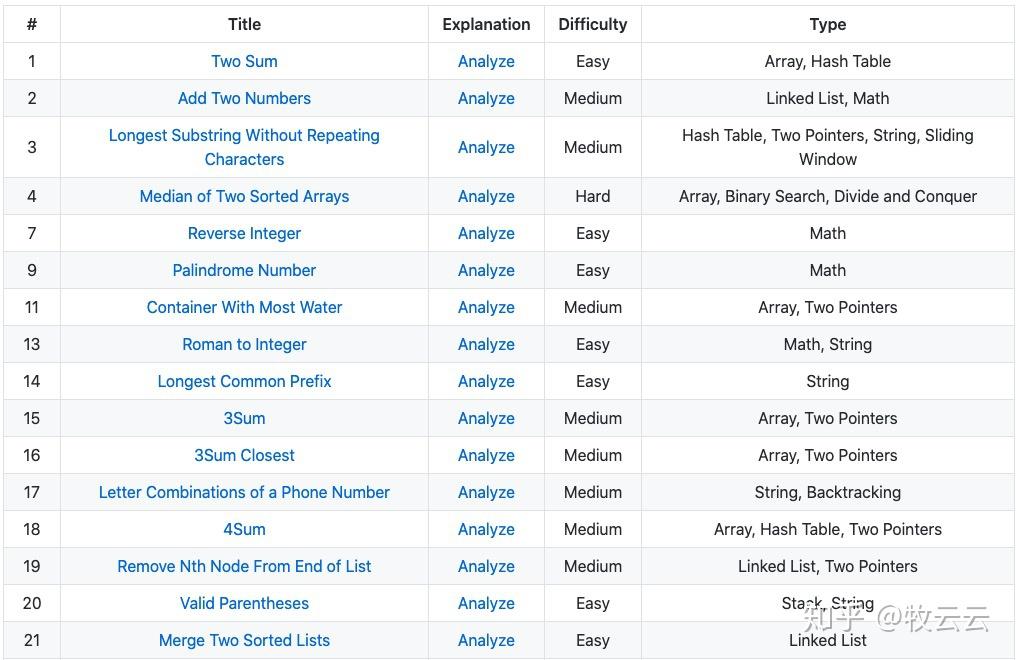
Task: Open Letter Combinations of a Phone Number
Action: pos(244,492)
